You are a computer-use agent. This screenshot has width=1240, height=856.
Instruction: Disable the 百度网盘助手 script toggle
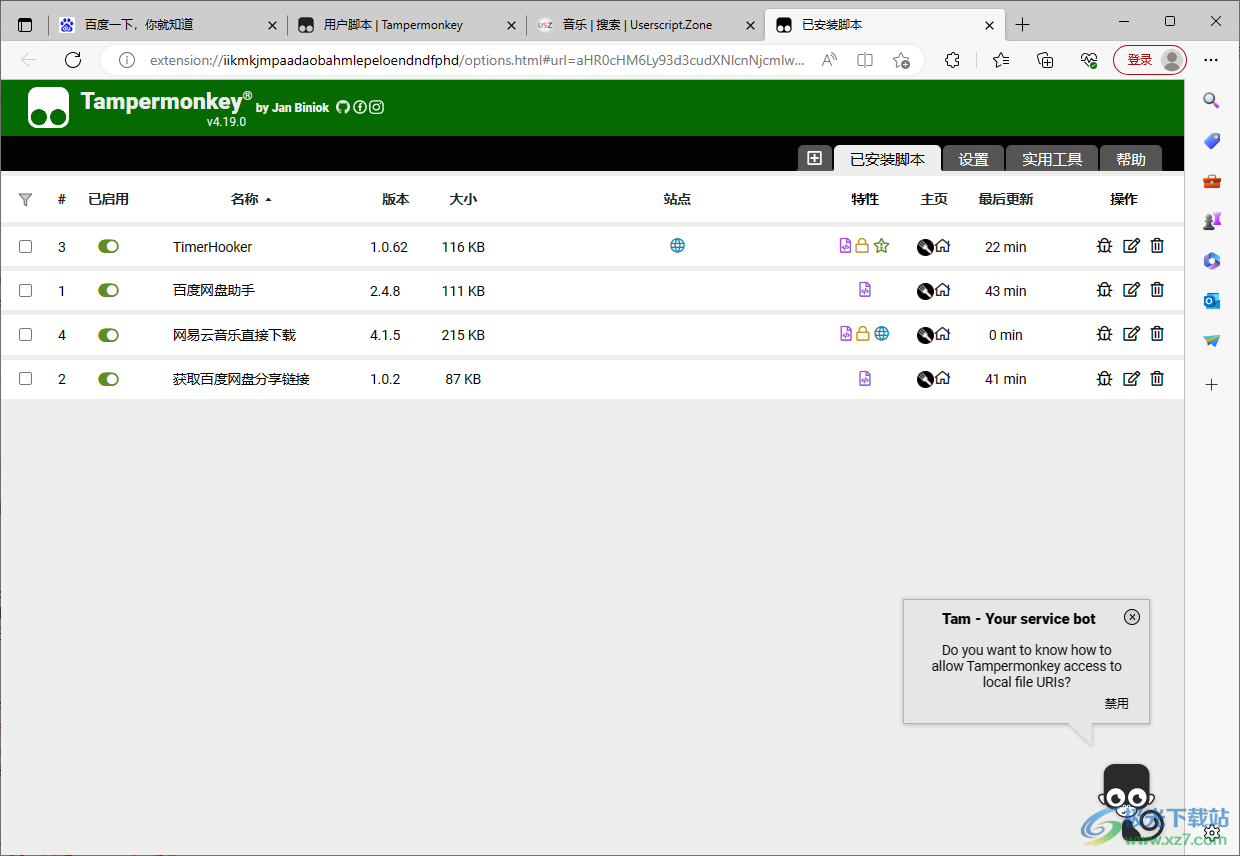[108, 290]
